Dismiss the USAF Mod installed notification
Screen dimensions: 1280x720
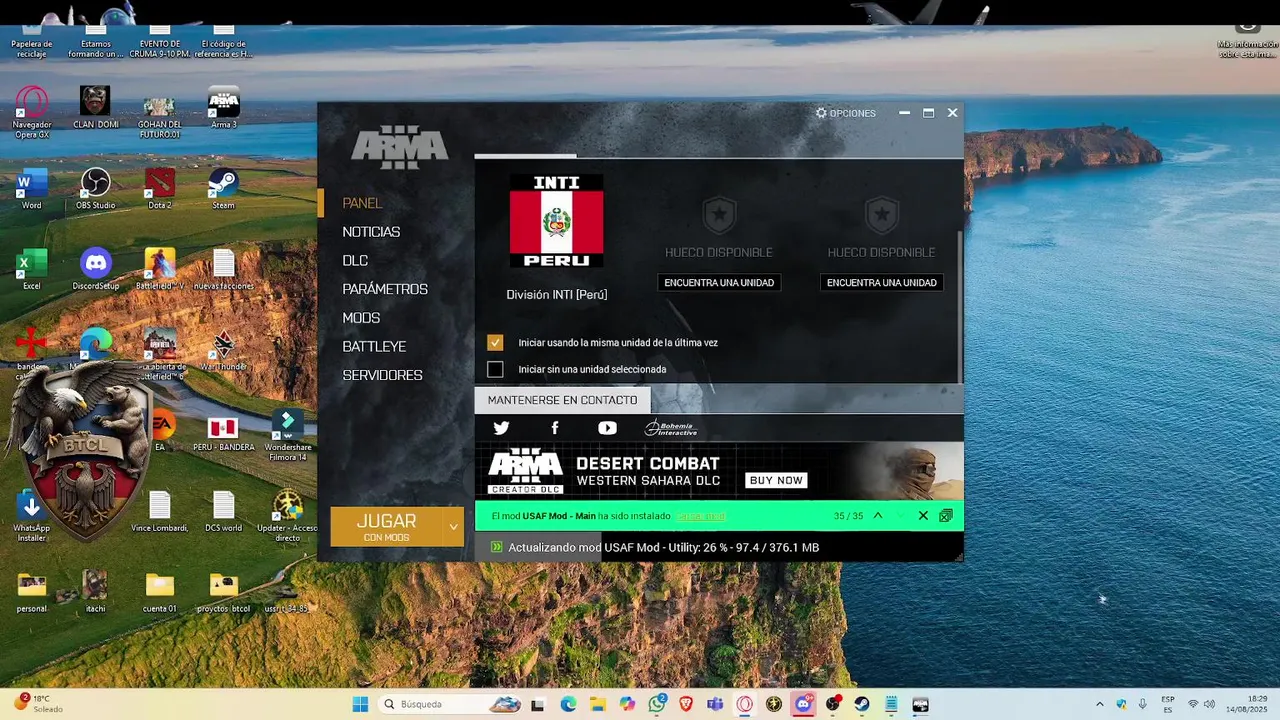point(923,516)
